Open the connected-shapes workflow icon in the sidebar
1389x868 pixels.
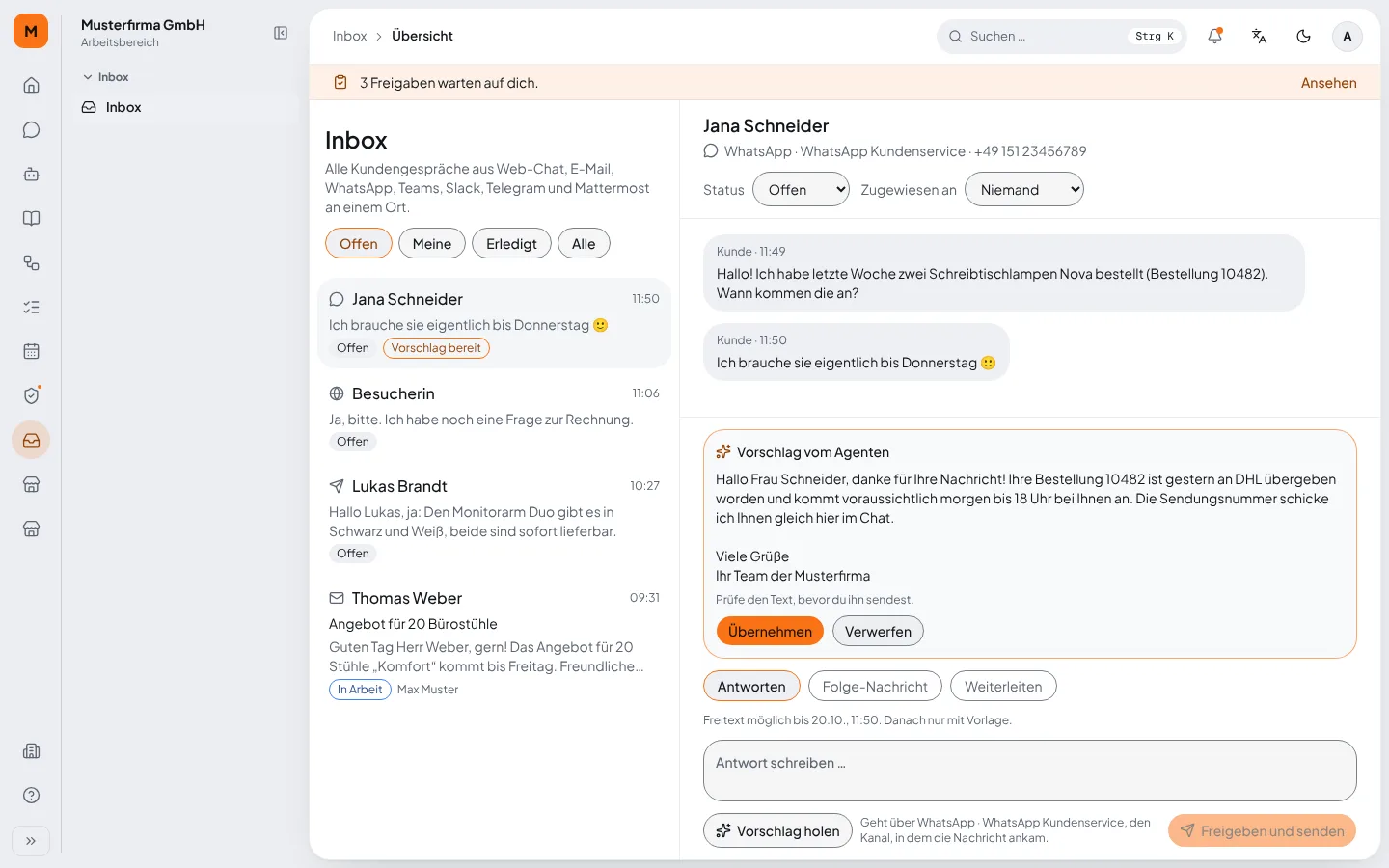(x=31, y=262)
